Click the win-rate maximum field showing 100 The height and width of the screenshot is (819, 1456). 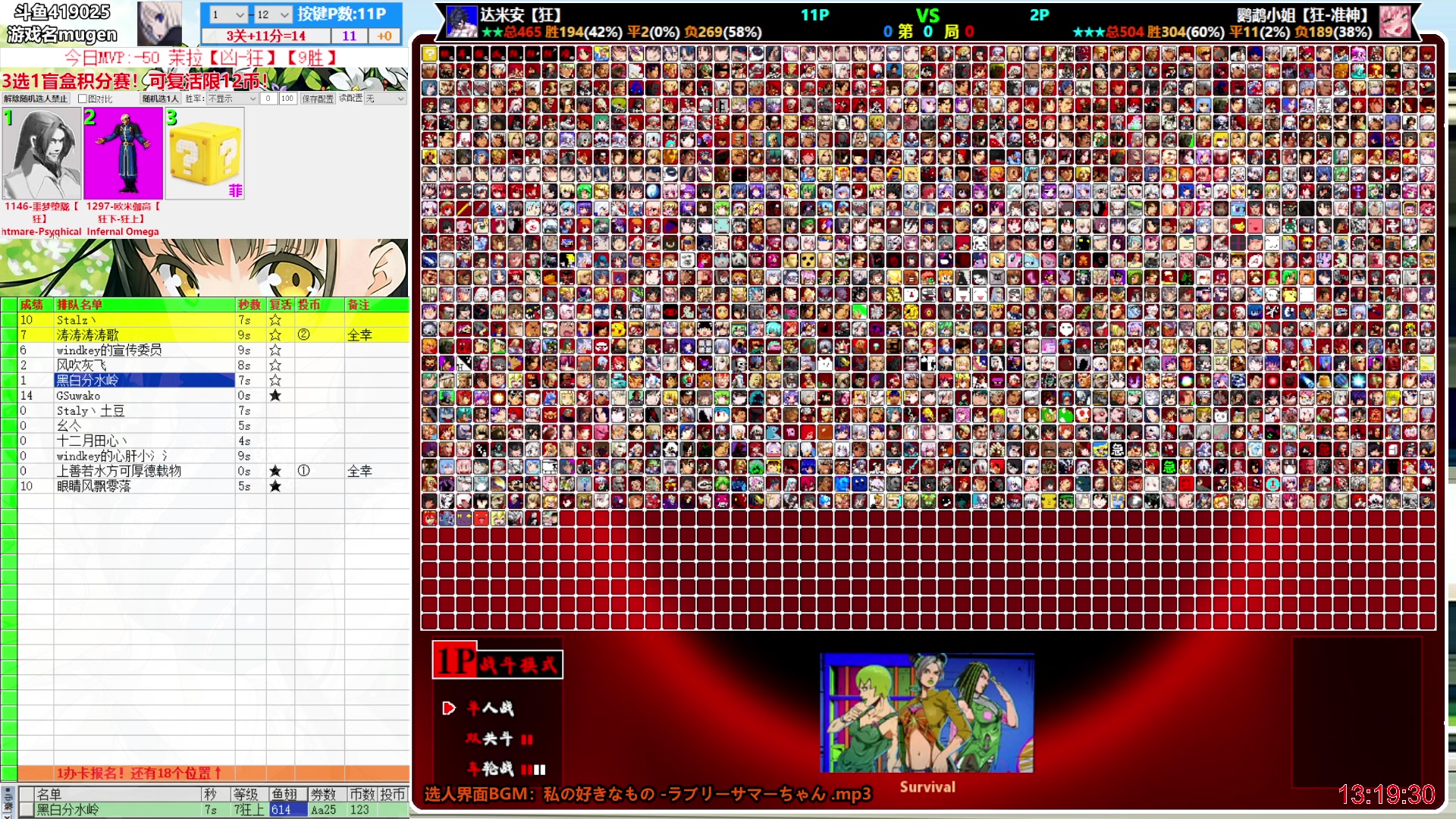[287, 99]
